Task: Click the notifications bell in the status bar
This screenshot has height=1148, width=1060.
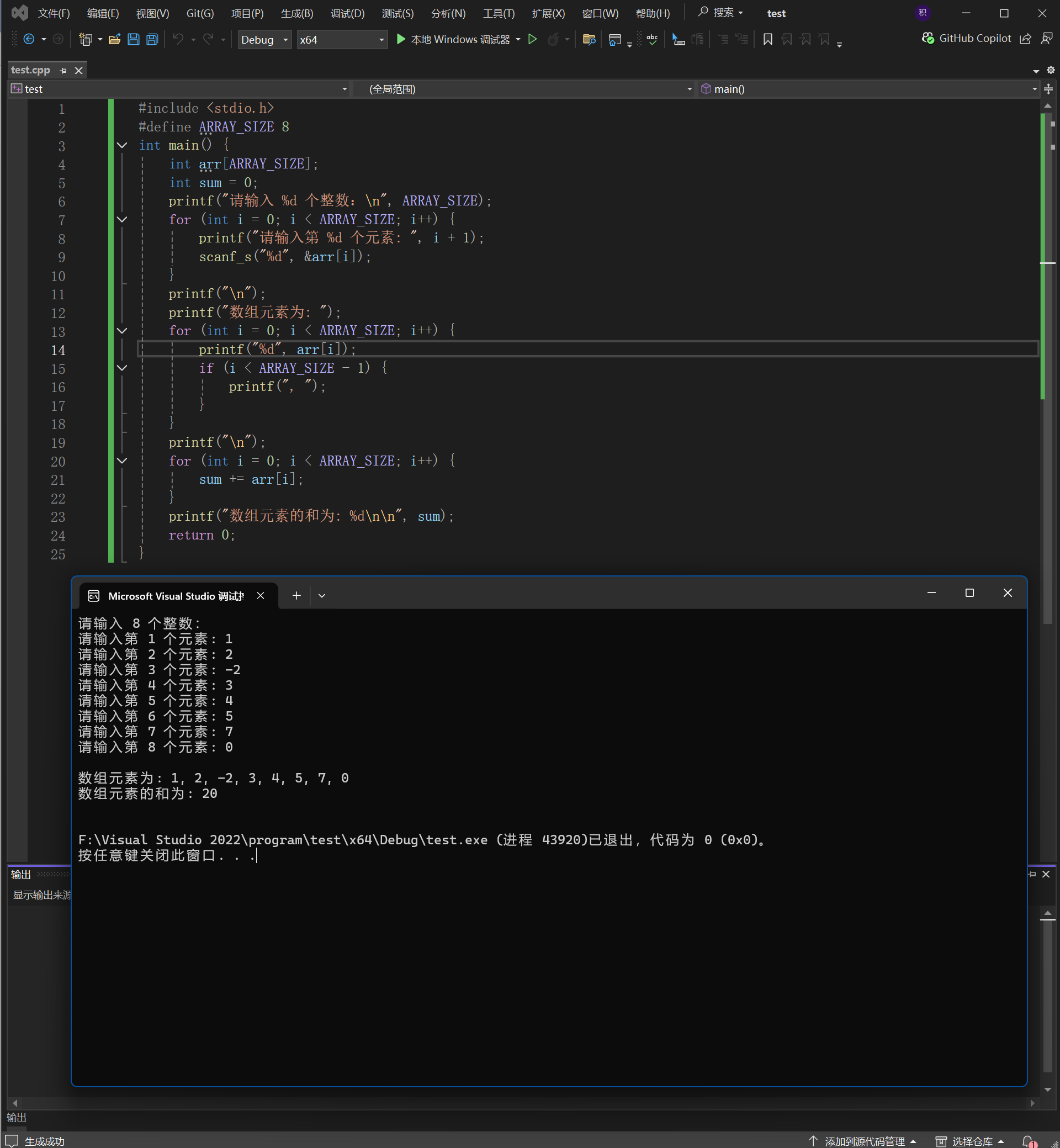Action: coord(1029,1140)
